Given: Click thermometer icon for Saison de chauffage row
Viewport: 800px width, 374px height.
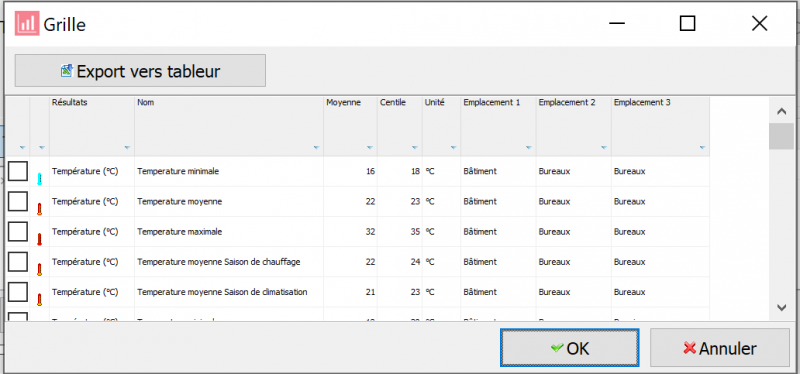Looking at the screenshot, I should [x=39, y=269].
